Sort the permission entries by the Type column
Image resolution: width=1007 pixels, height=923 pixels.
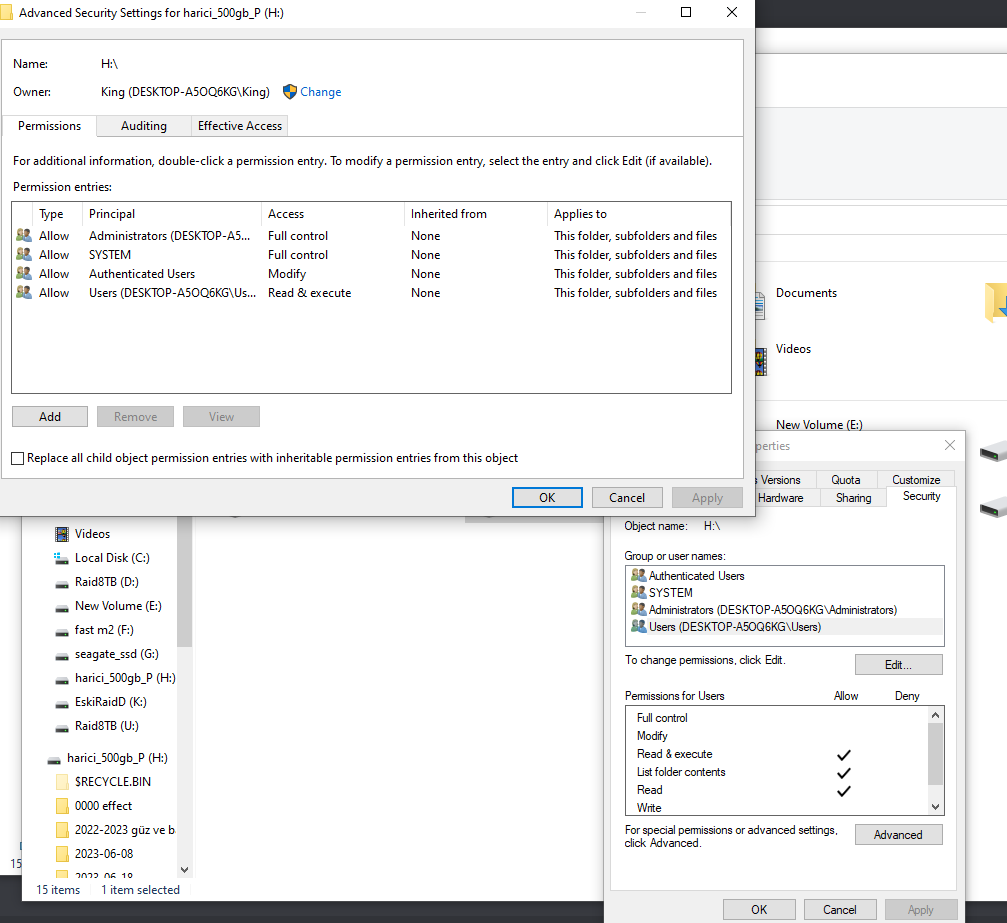[x=57, y=214]
